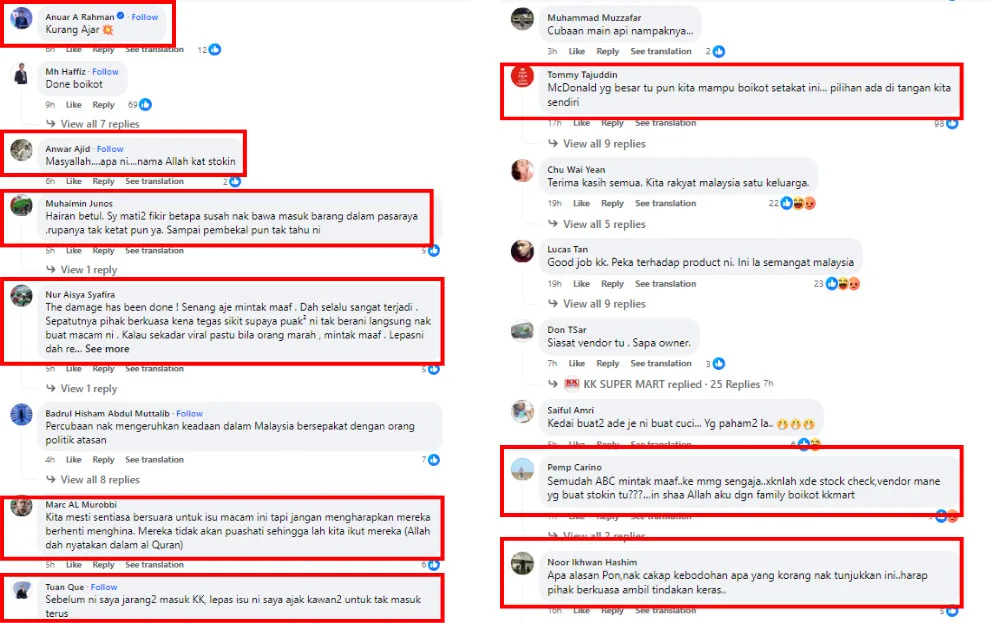The width and height of the screenshot is (1000, 623).
Task: Click reaction icon on Tommy Tajuddin's comment
Action: pos(952,123)
